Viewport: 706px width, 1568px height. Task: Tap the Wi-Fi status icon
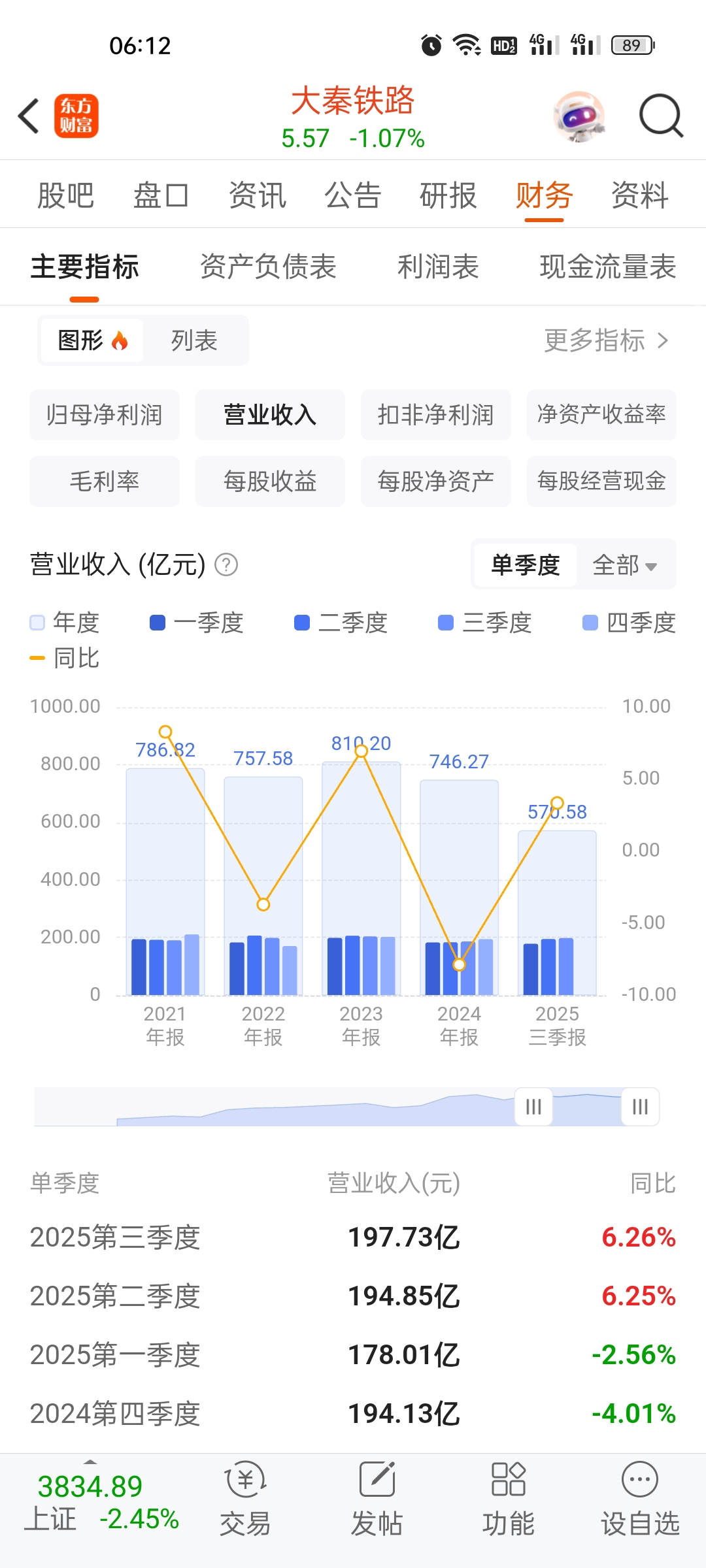pyautogui.click(x=467, y=45)
